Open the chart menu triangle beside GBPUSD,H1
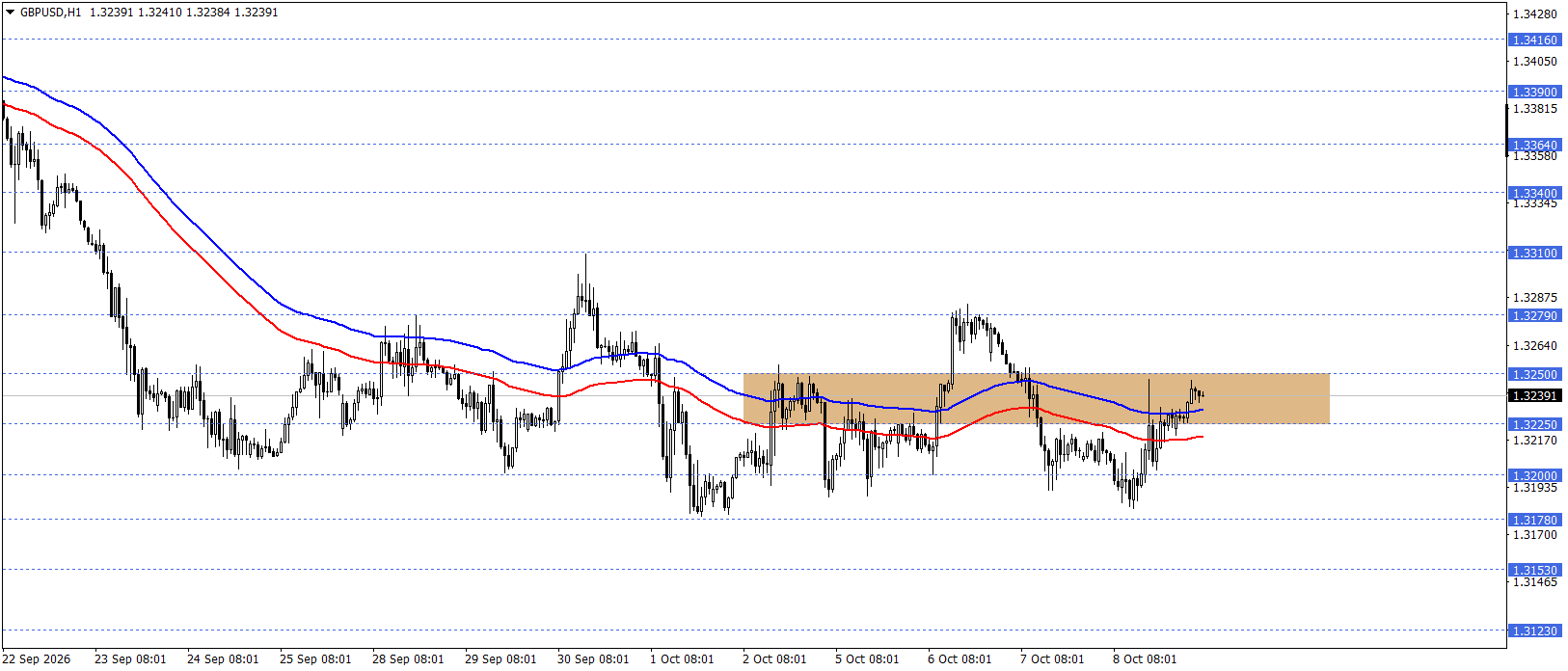The width and height of the screenshot is (1568, 671). point(11,13)
